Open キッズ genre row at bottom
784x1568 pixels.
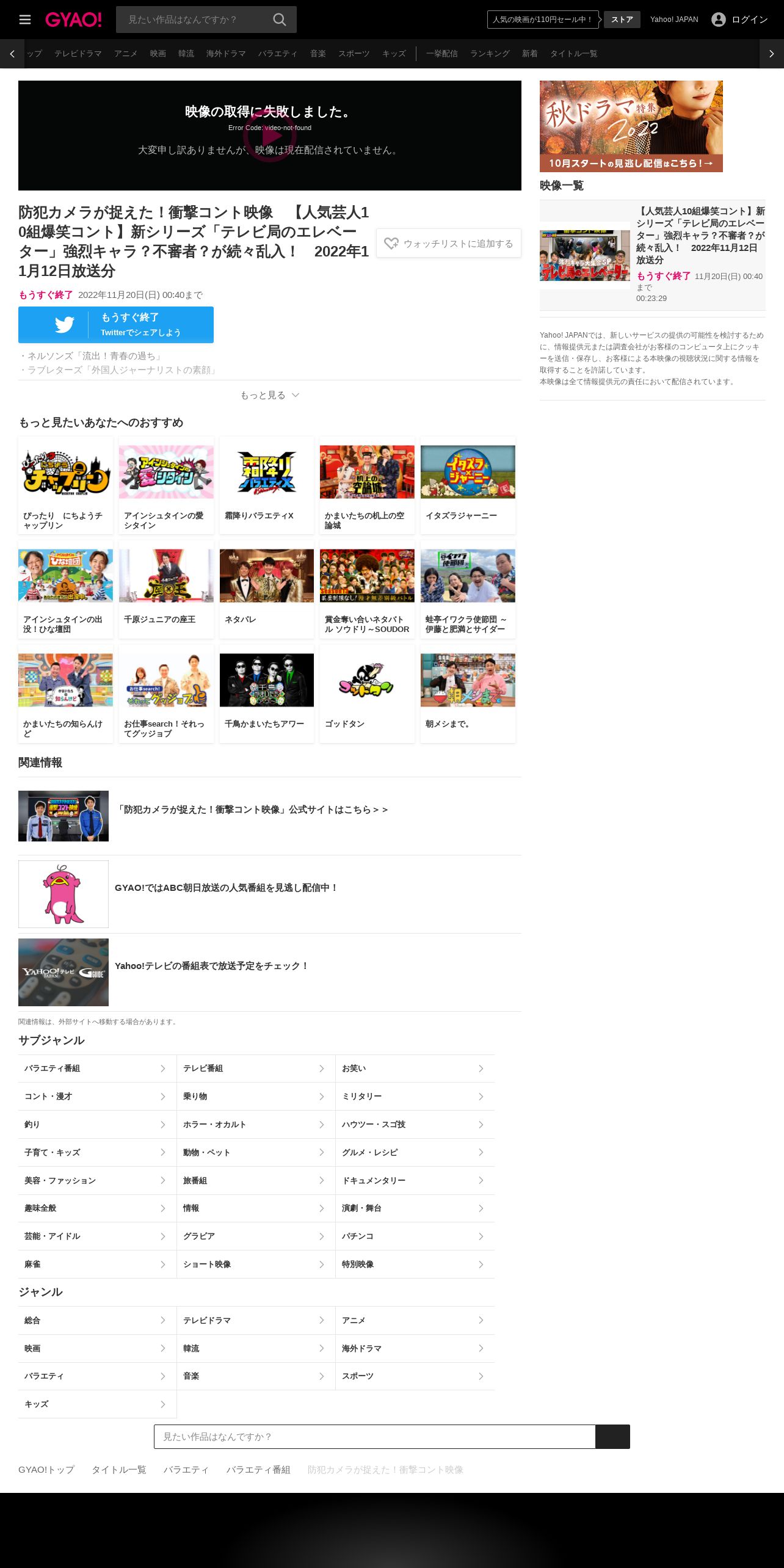pos(97,1404)
